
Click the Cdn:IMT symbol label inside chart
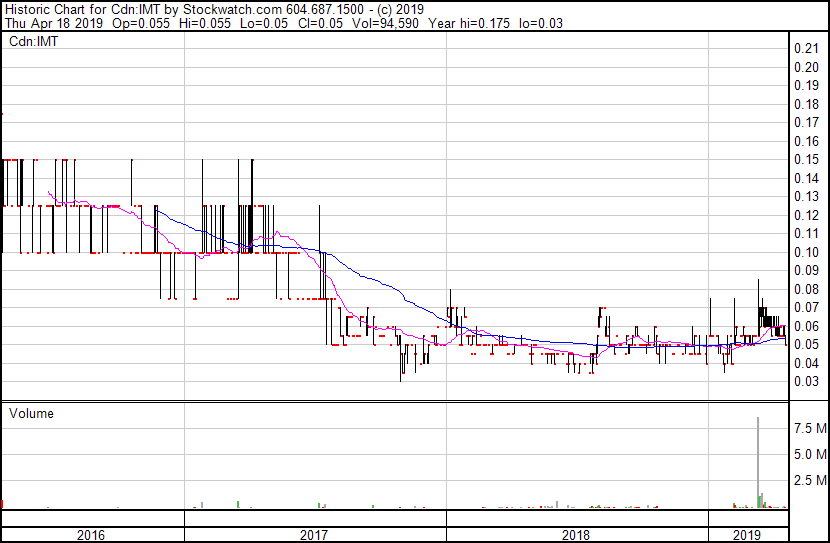pyautogui.click(x=32, y=42)
